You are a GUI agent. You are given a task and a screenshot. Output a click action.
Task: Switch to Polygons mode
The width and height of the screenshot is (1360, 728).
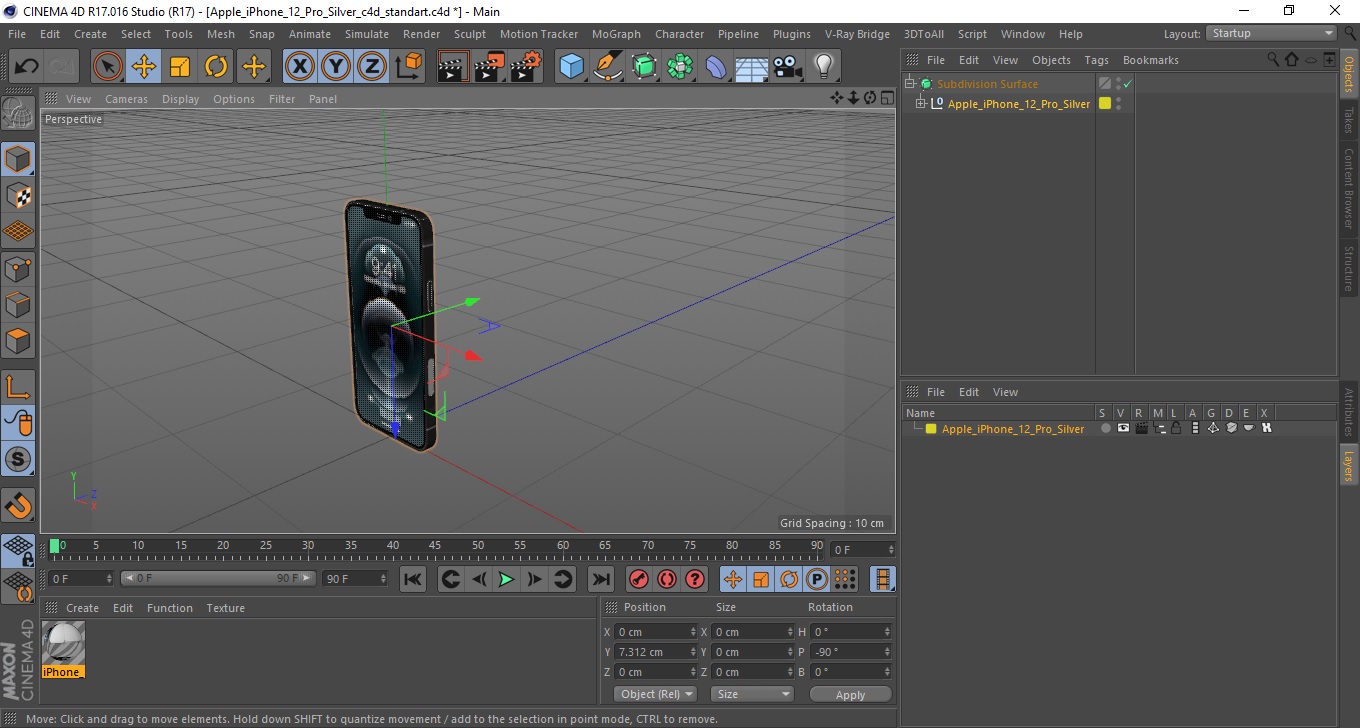(x=19, y=341)
